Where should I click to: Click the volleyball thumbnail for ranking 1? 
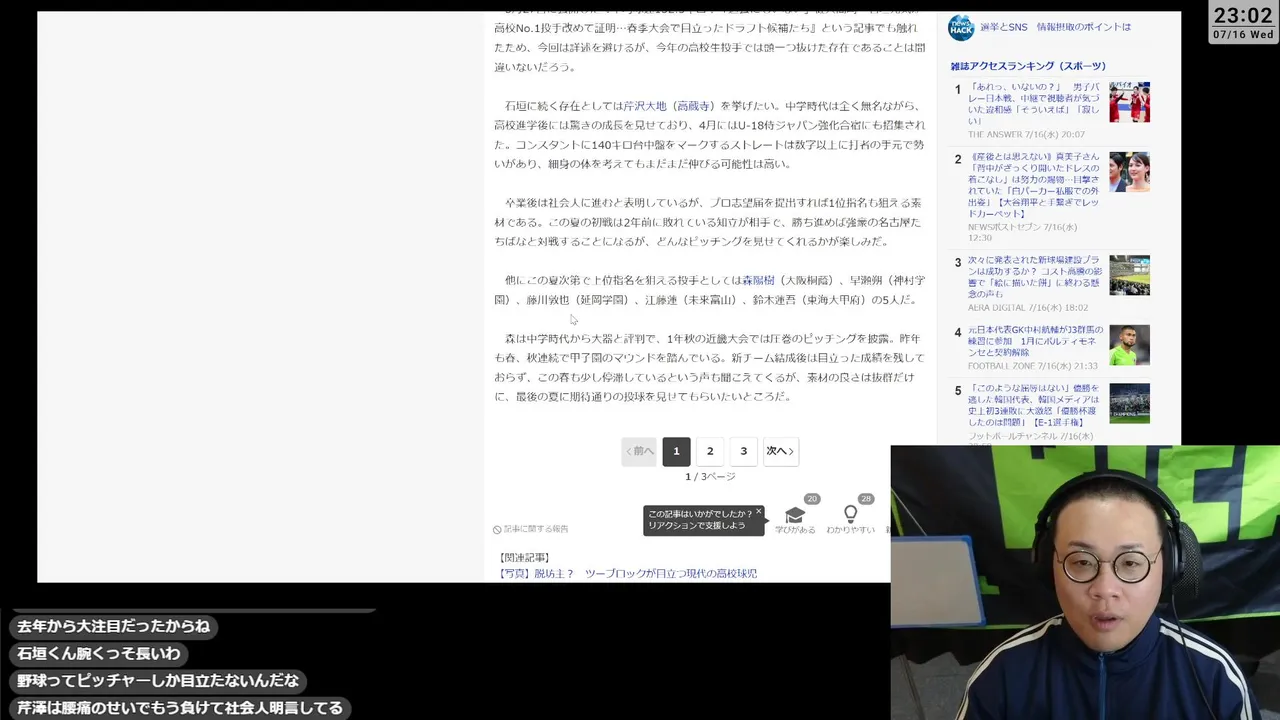coord(1129,102)
